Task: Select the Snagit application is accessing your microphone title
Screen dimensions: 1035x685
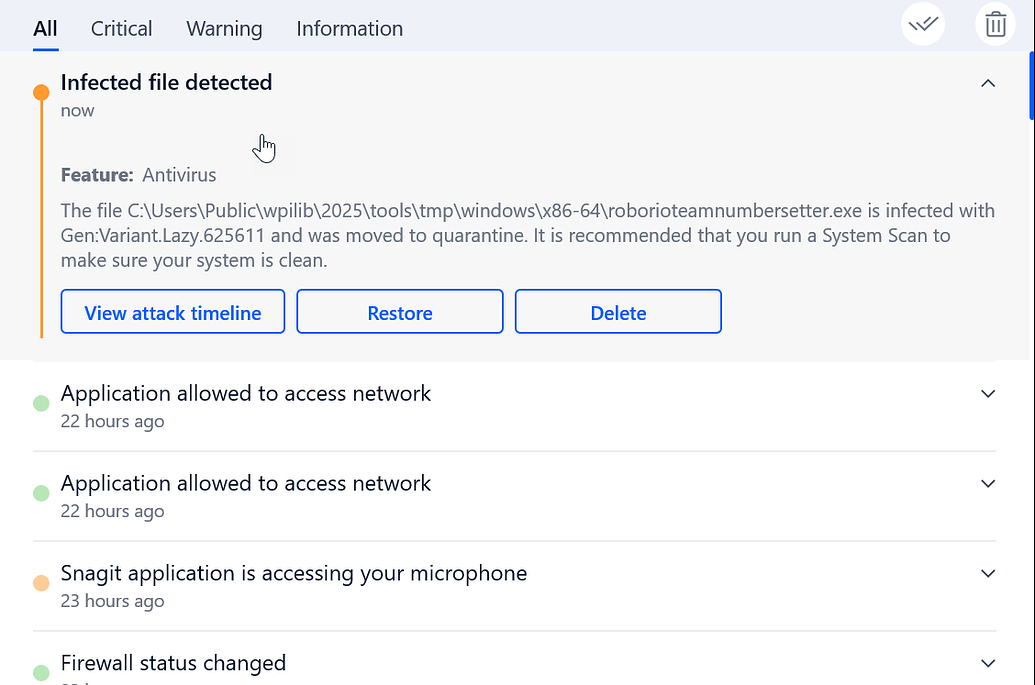Action: pyautogui.click(x=294, y=573)
